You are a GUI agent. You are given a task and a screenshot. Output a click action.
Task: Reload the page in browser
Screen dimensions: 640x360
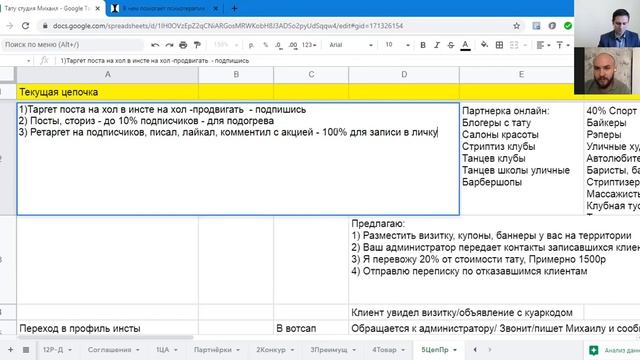[x=25, y=26]
